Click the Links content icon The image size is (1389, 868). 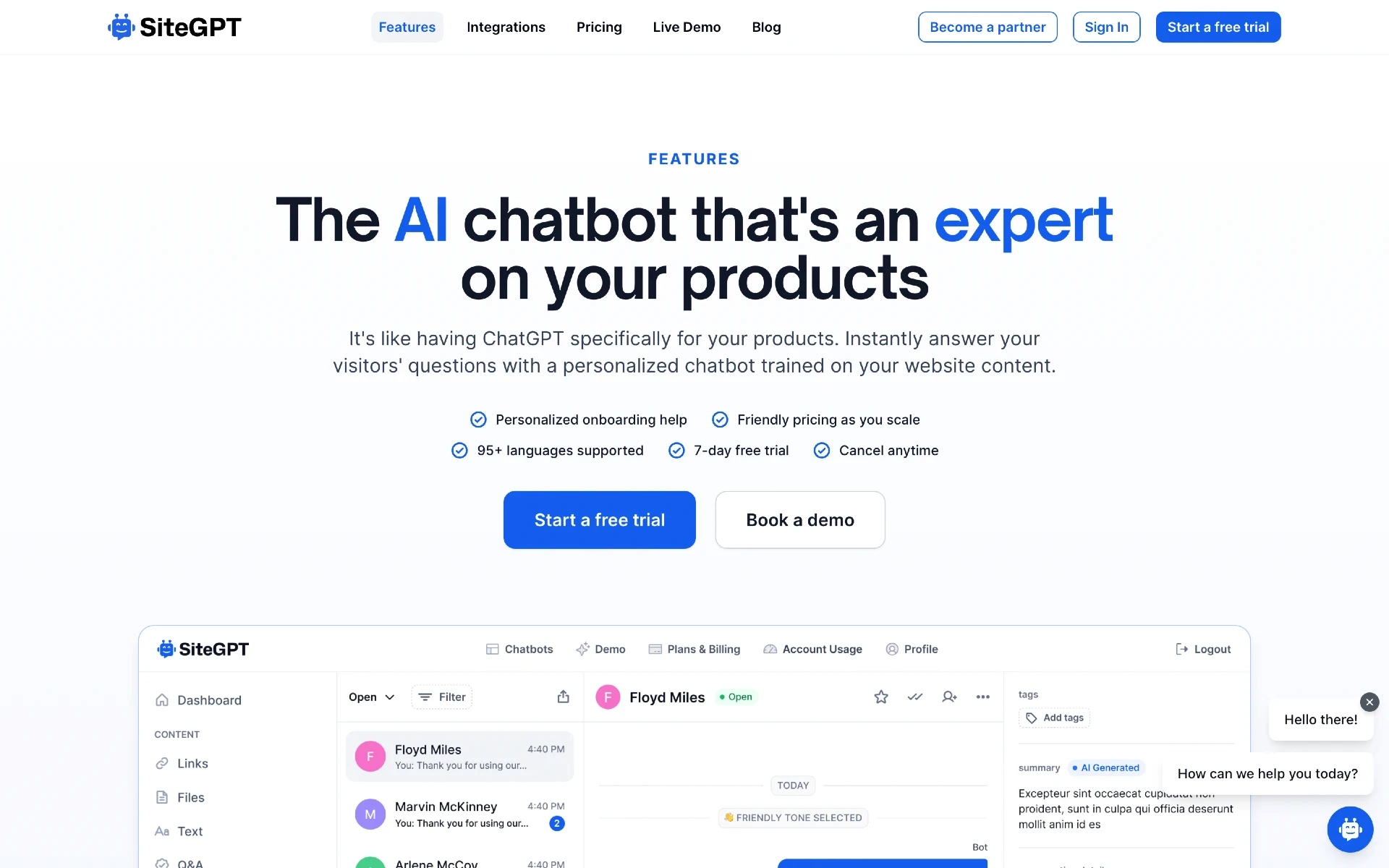tap(162, 762)
